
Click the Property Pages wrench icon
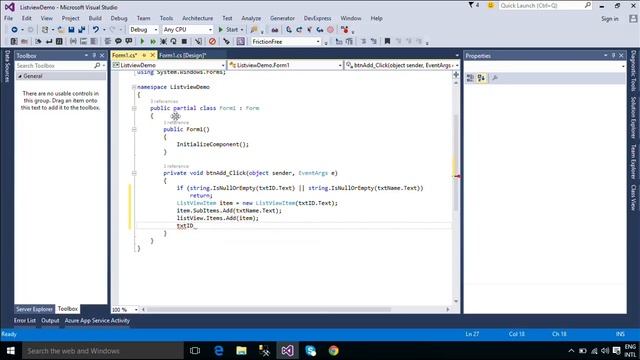coord(495,78)
